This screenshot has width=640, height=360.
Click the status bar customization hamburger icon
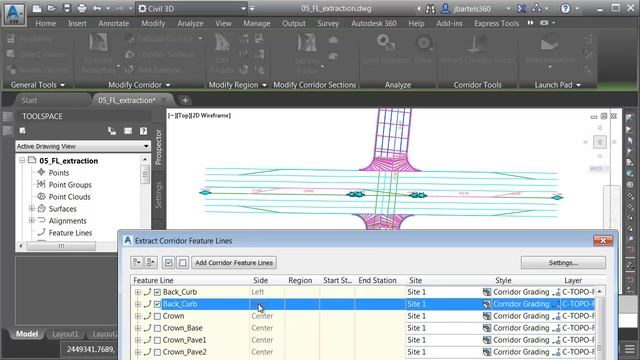630,349
